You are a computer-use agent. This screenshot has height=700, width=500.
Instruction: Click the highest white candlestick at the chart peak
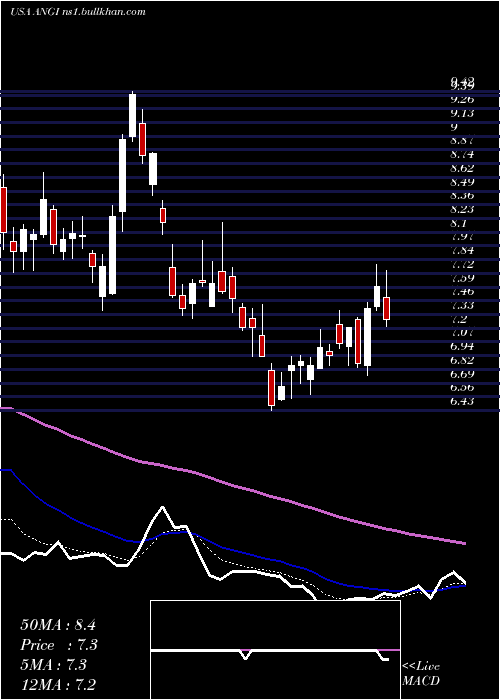[x=133, y=116]
